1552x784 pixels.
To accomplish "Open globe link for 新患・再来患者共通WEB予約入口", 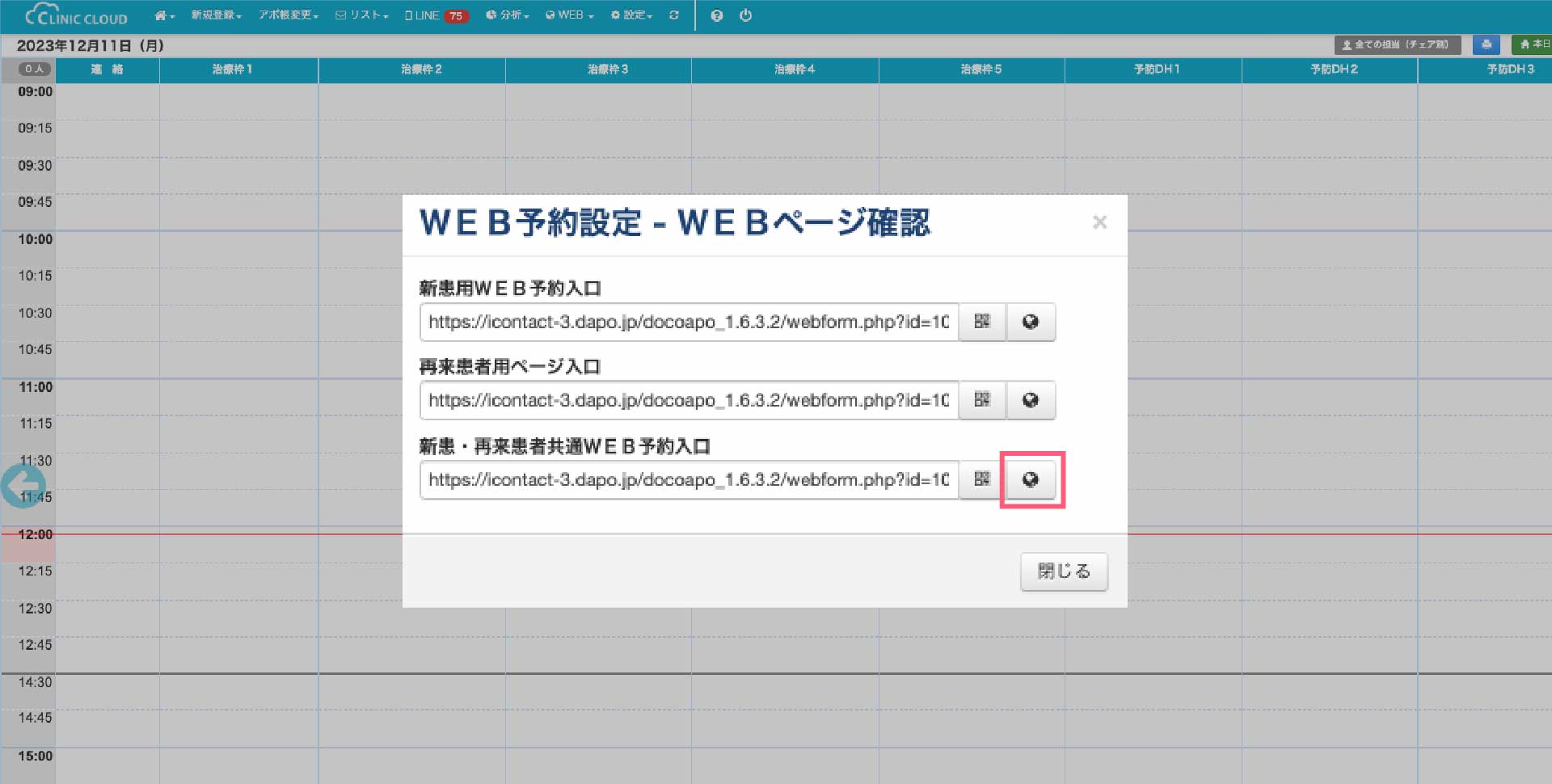I will tap(1031, 479).
